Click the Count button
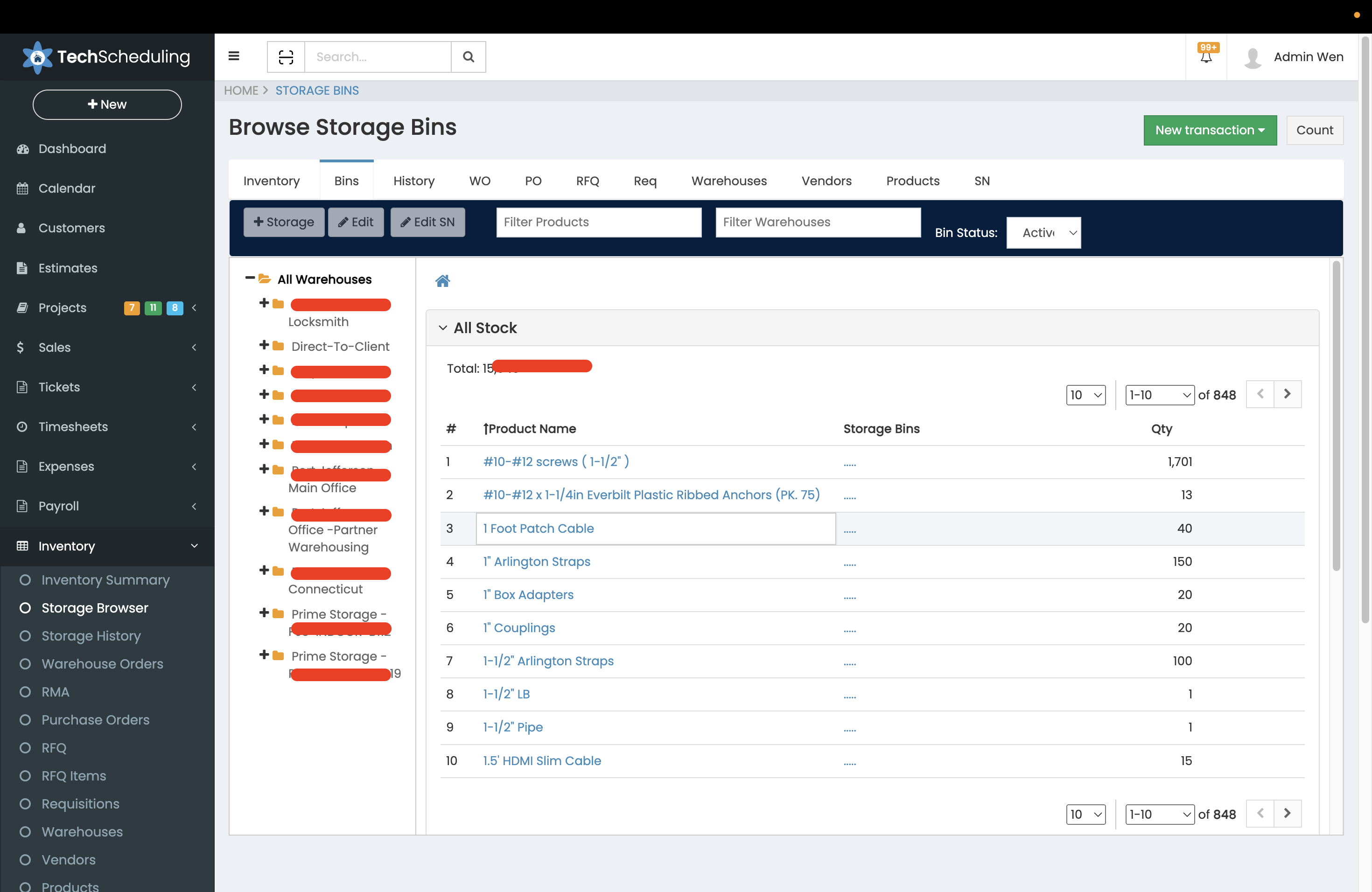The height and width of the screenshot is (892, 1372). pos(1315,130)
